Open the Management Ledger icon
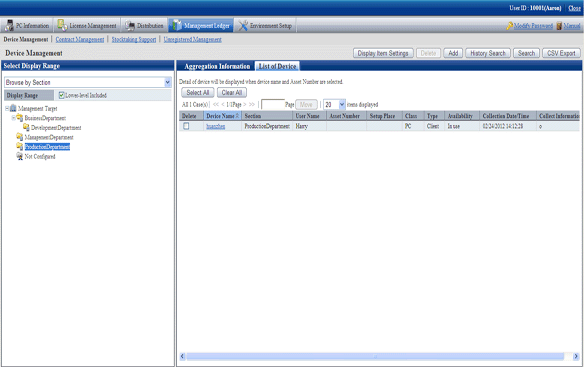 177,25
